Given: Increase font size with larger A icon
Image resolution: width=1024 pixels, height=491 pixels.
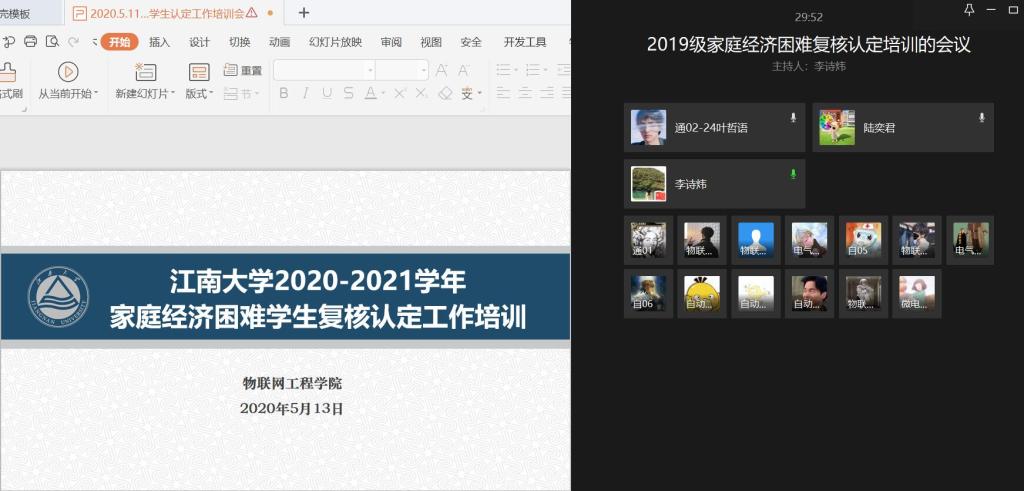Looking at the screenshot, I should (441, 70).
